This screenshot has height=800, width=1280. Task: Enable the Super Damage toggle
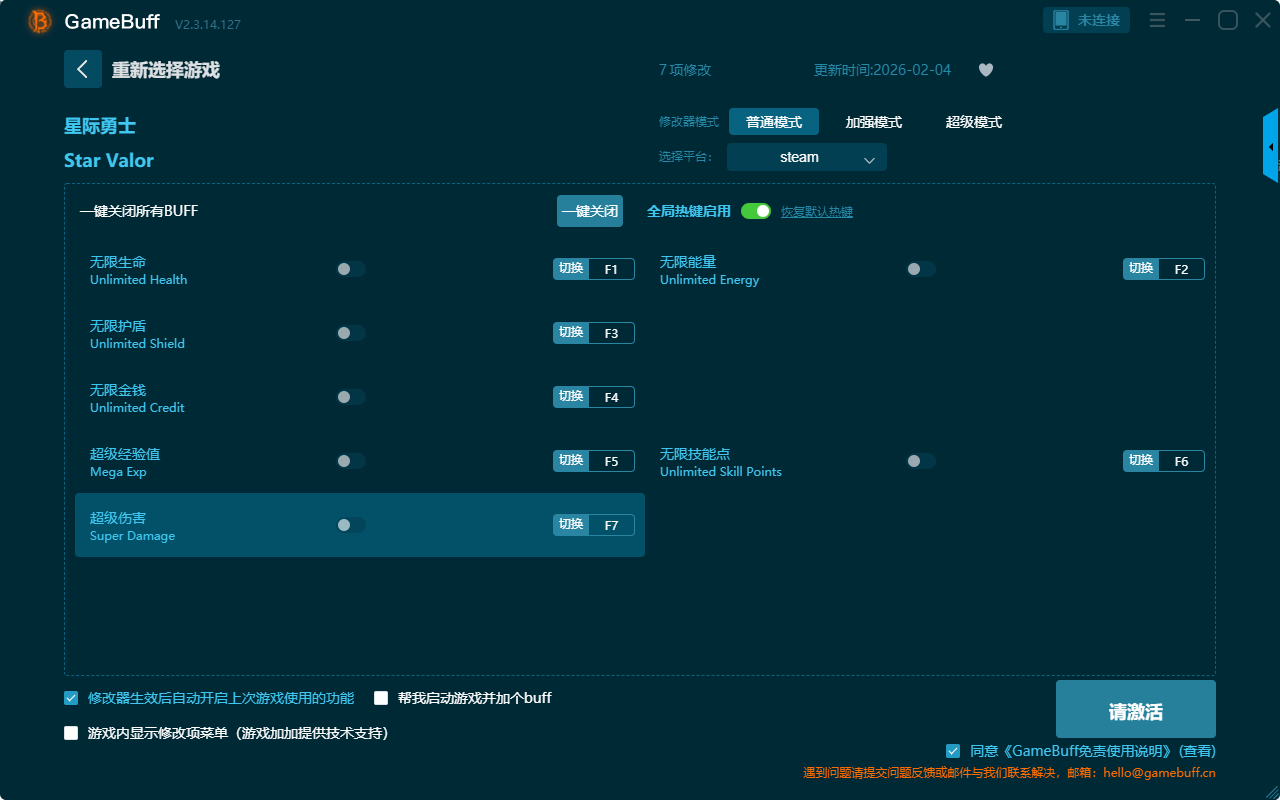coord(351,525)
